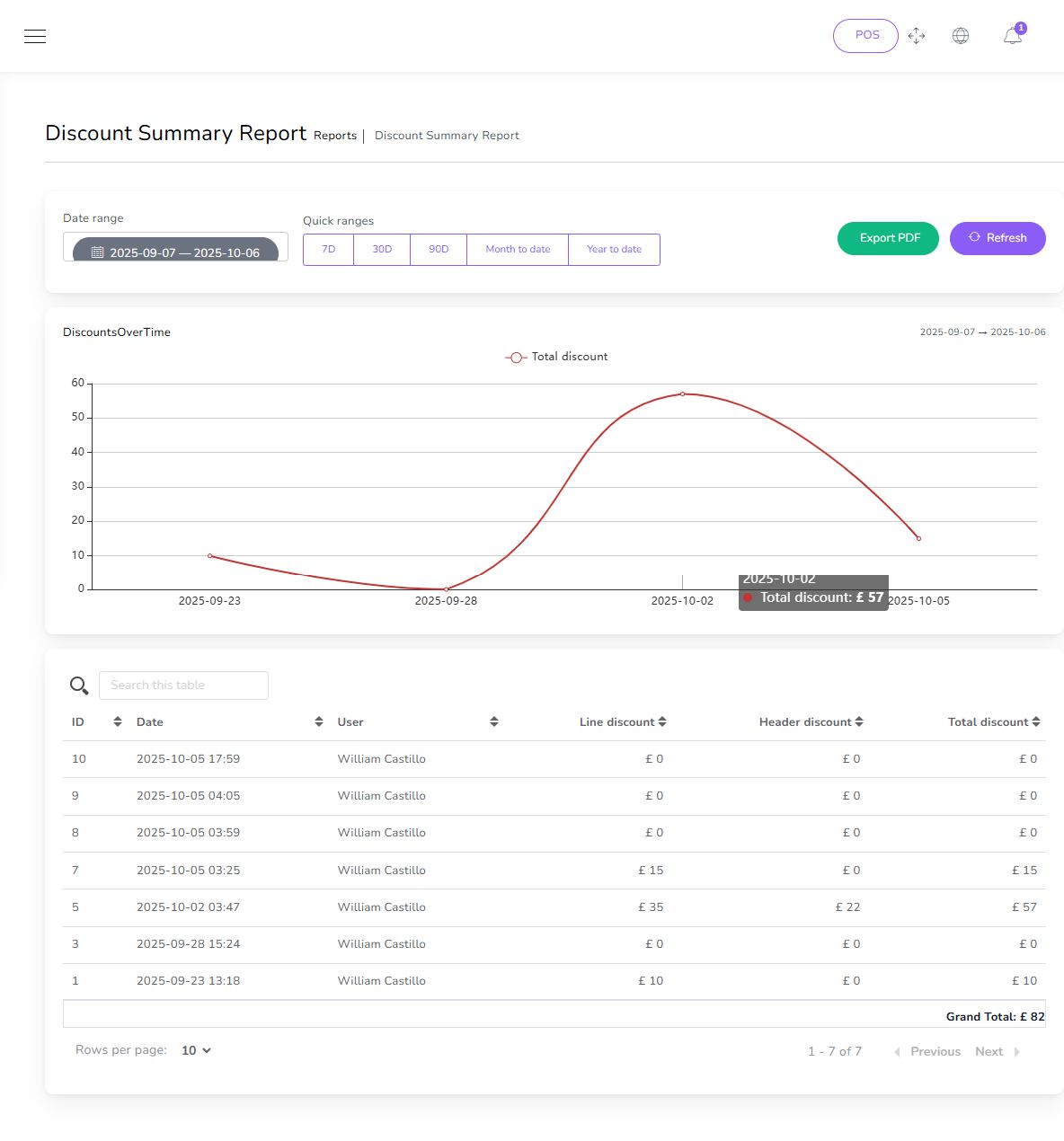The height and width of the screenshot is (1141, 1064).
Task: Select Year to date range
Action: coord(614,250)
